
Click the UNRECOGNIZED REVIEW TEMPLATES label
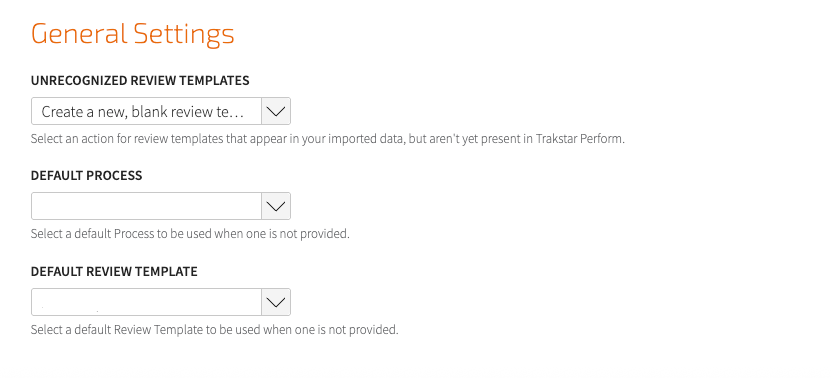pos(140,81)
